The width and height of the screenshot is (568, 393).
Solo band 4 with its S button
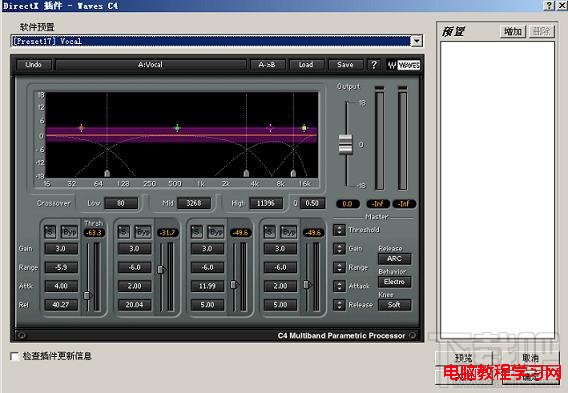coord(270,232)
